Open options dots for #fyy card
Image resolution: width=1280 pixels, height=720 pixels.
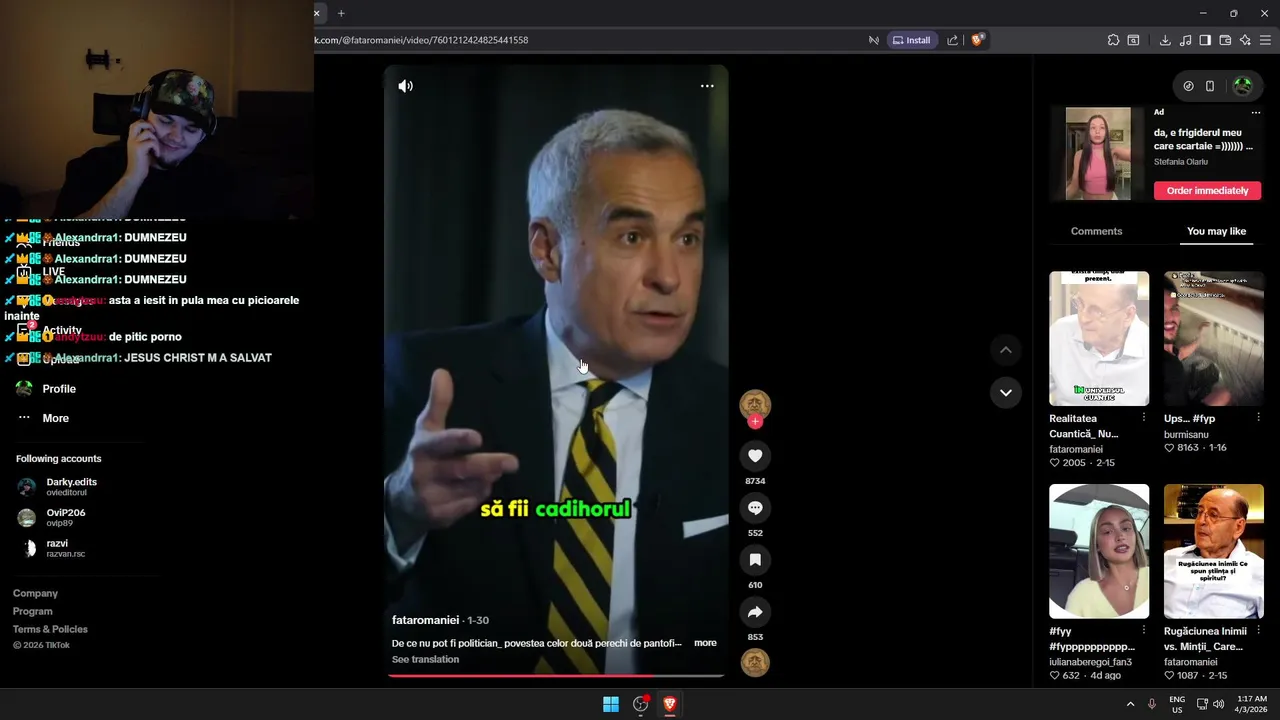(x=1143, y=631)
